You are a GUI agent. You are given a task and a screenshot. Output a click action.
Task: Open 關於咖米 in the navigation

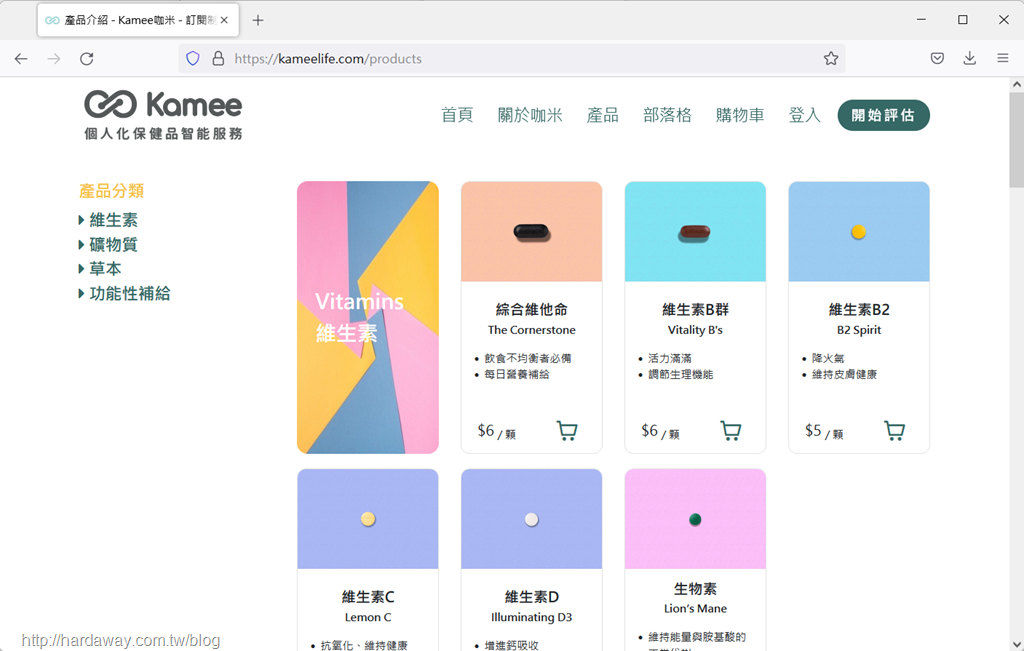[530, 116]
